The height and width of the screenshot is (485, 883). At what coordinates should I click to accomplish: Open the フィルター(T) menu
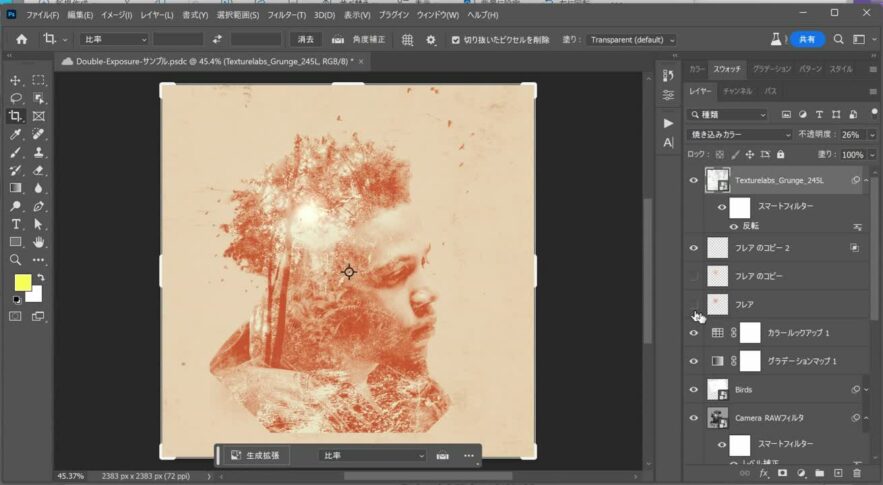[x=287, y=15]
